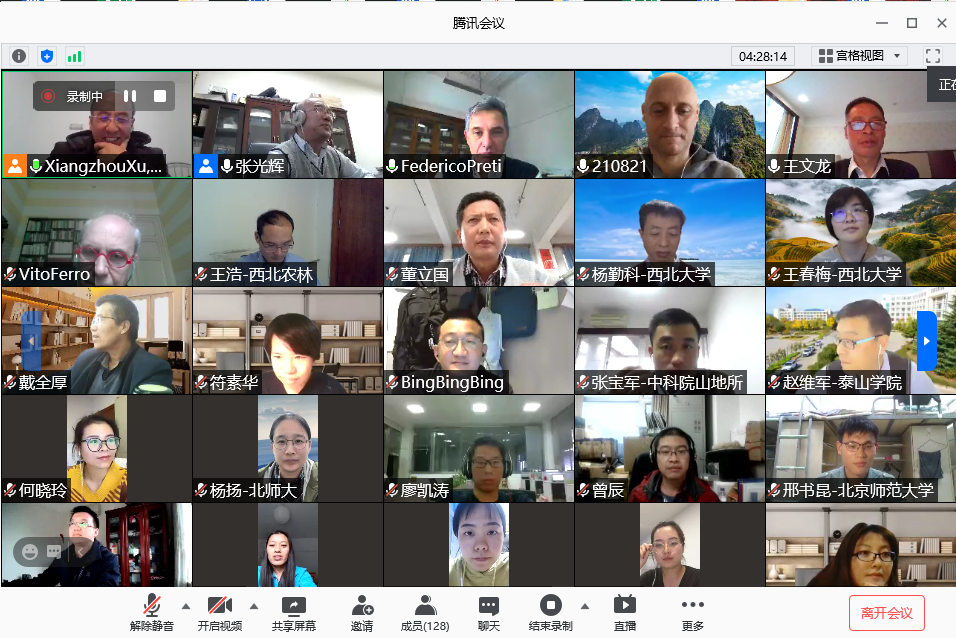The image size is (956, 638).
Task: Click muted mic icon beside 廖凯涛 name
Action: pos(393,490)
